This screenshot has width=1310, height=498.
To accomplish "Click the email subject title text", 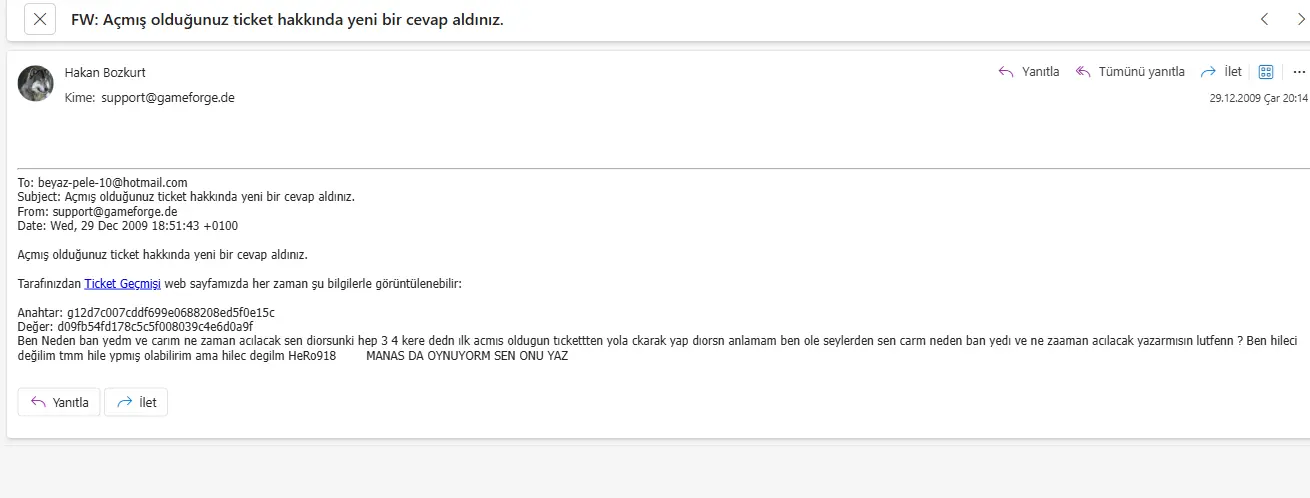I will [287, 19].
